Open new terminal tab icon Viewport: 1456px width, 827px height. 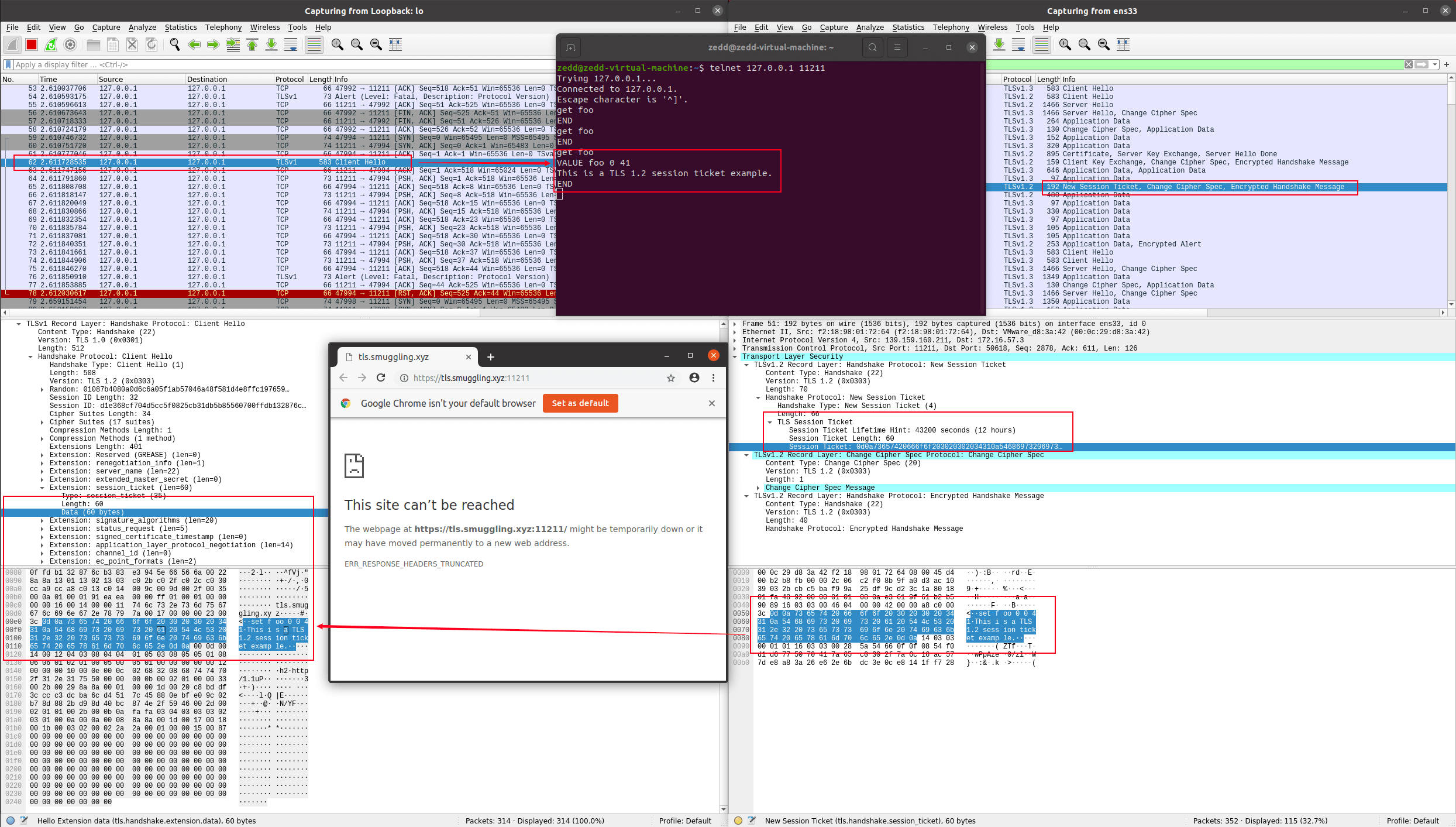coord(571,47)
